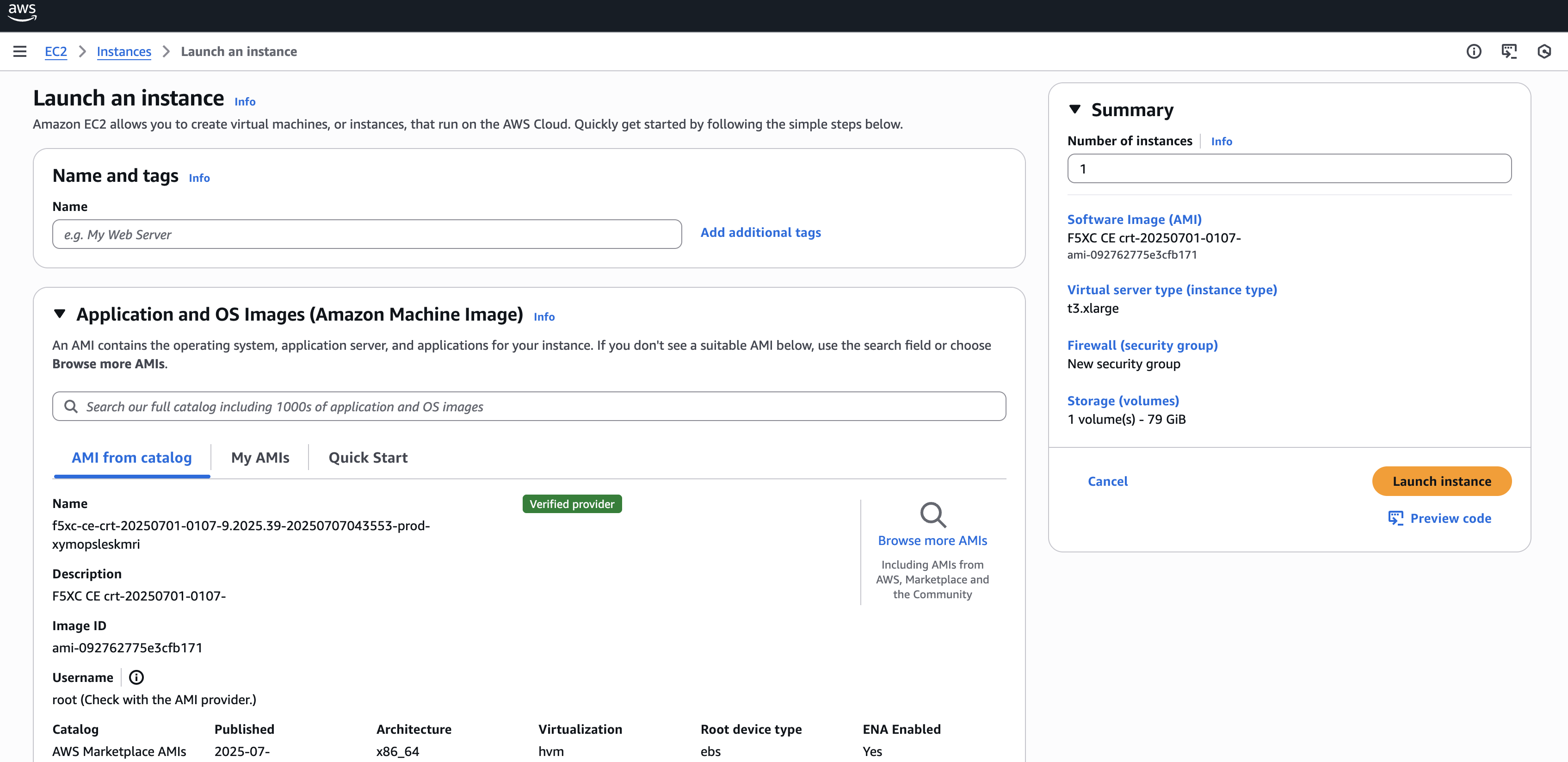
Task: Open the Quick Start tab
Action: coord(368,457)
